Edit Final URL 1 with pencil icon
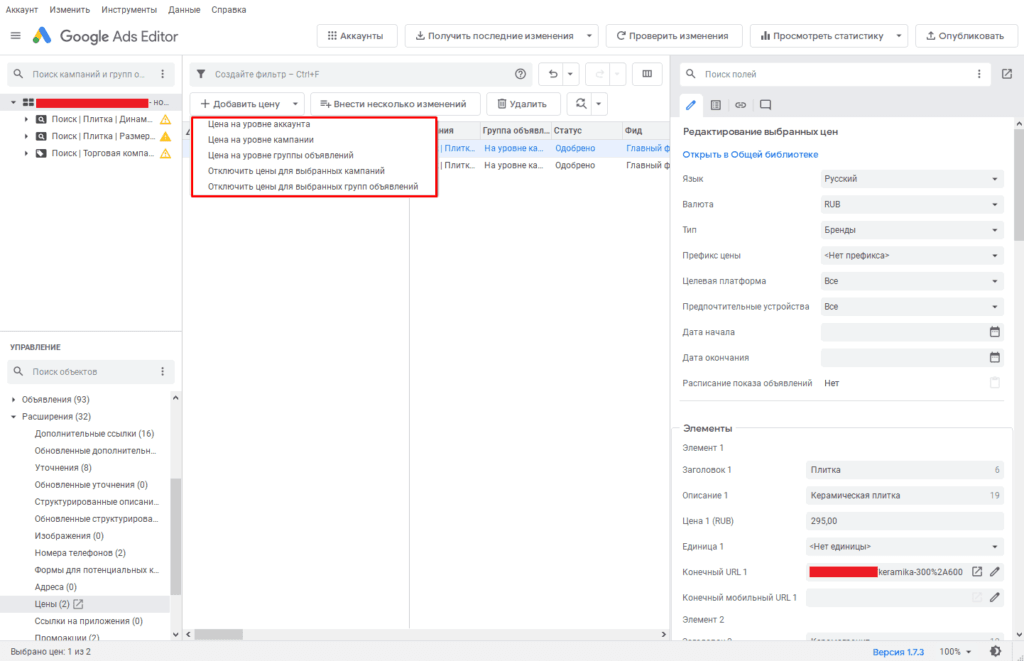 (x=994, y=572)
